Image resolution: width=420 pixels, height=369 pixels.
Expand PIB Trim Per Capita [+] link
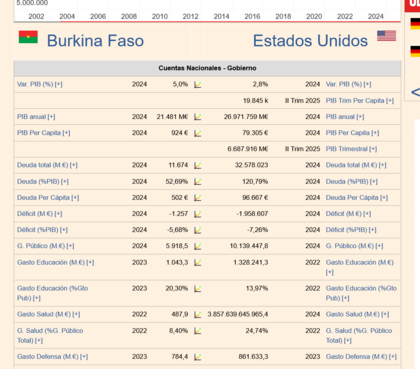[x=360, y=101]
